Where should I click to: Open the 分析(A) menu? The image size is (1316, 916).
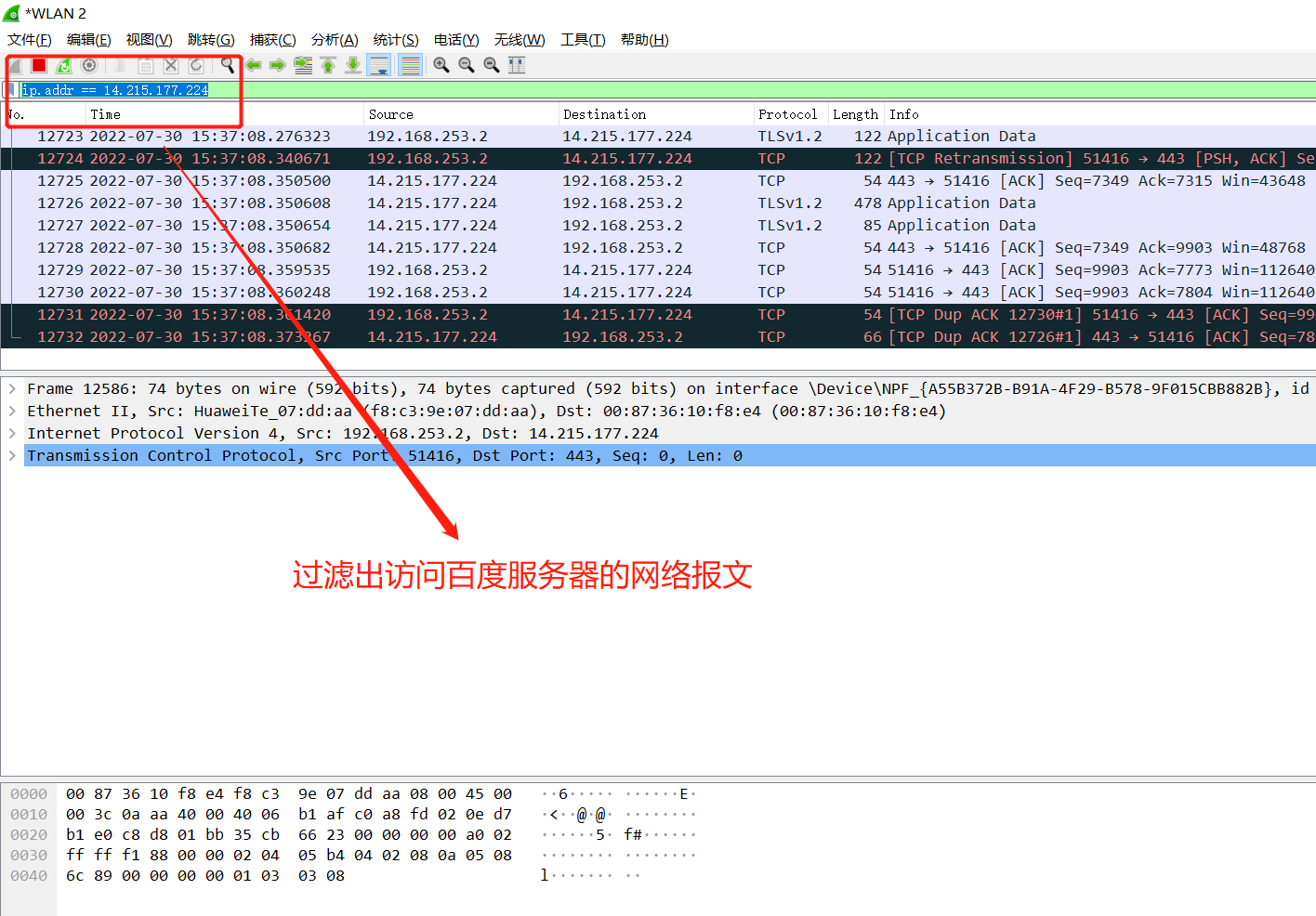point(335,40)
